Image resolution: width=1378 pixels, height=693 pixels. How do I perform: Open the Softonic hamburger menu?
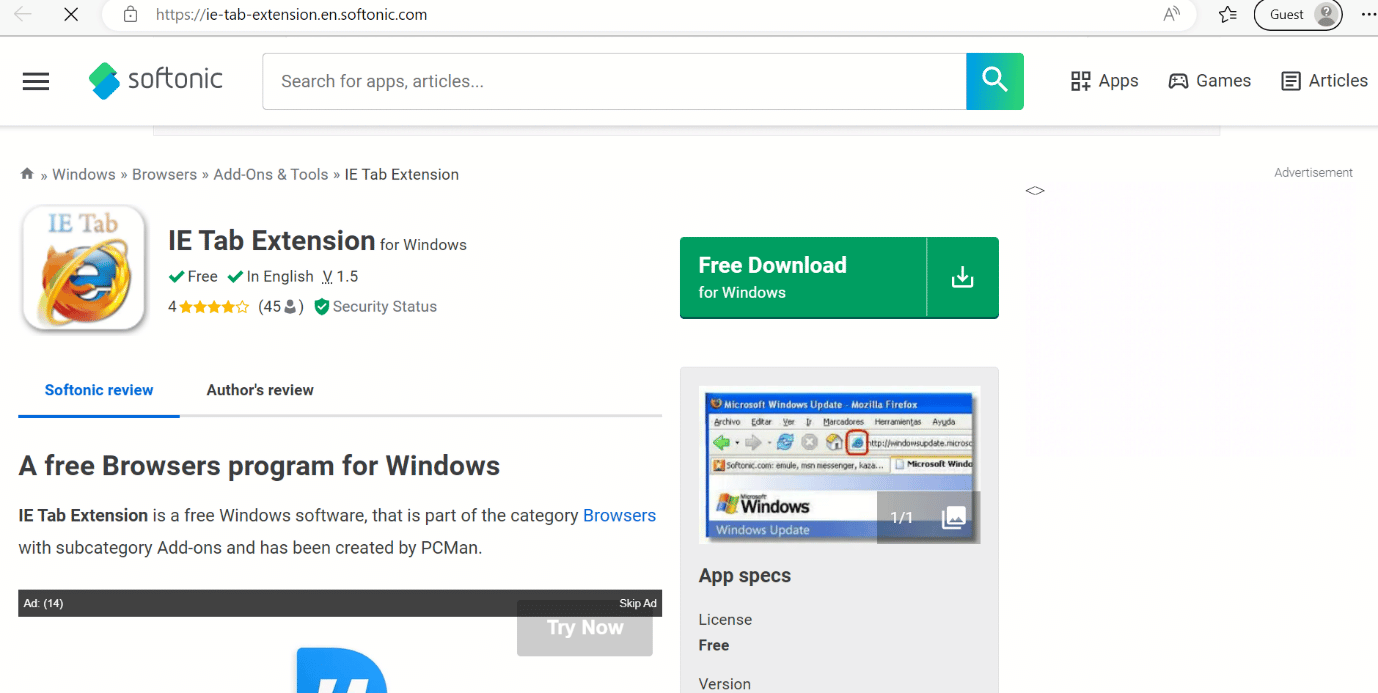pyautogui.click(x=36, y=81)
